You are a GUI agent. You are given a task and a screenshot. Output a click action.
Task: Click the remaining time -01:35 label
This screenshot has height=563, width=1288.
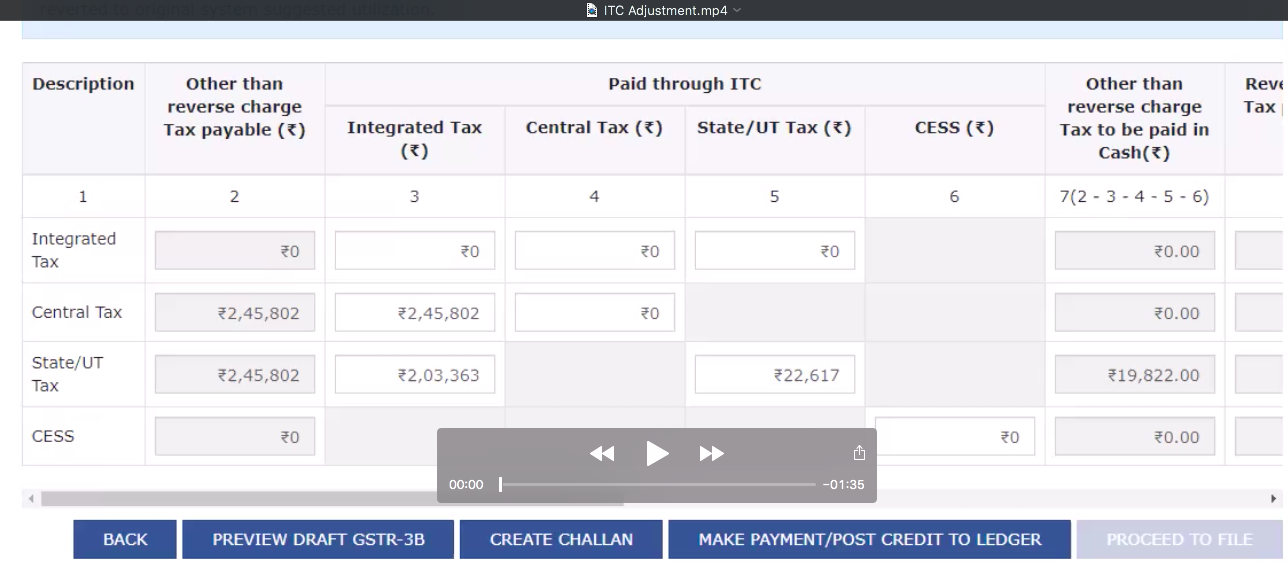pos(844,485)
